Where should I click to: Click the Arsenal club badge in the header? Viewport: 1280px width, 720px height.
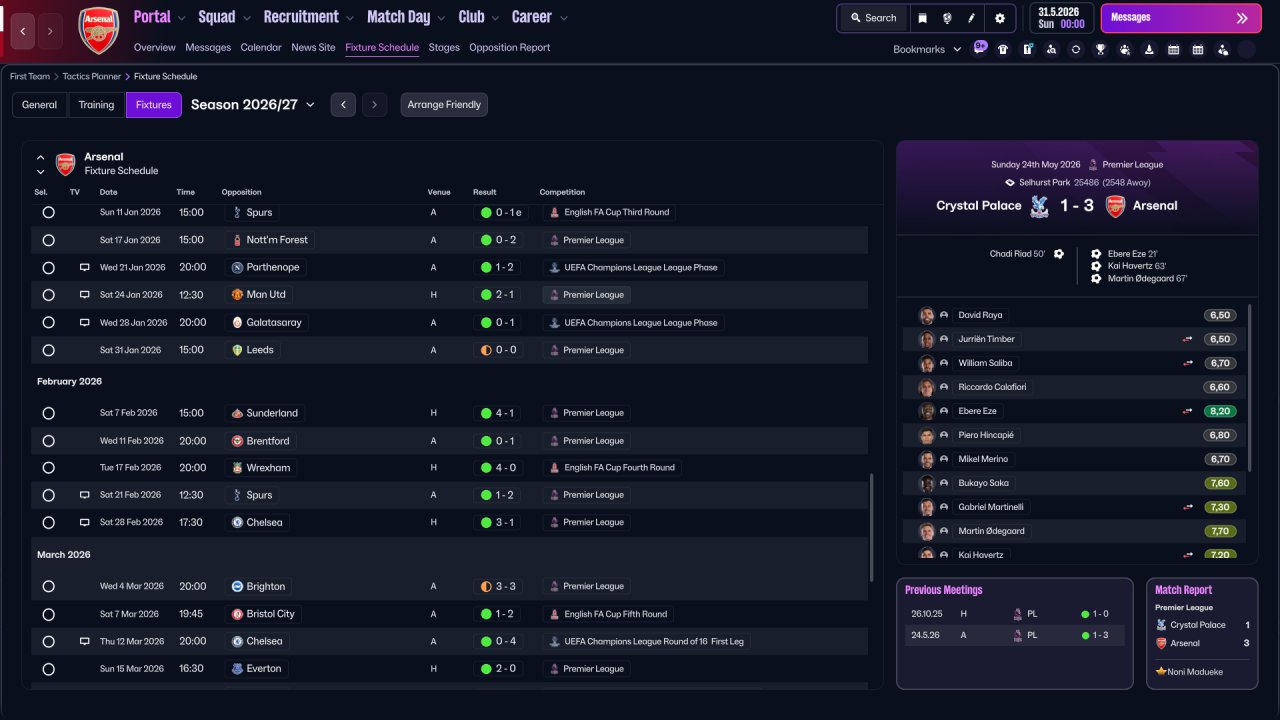(98, 30)
